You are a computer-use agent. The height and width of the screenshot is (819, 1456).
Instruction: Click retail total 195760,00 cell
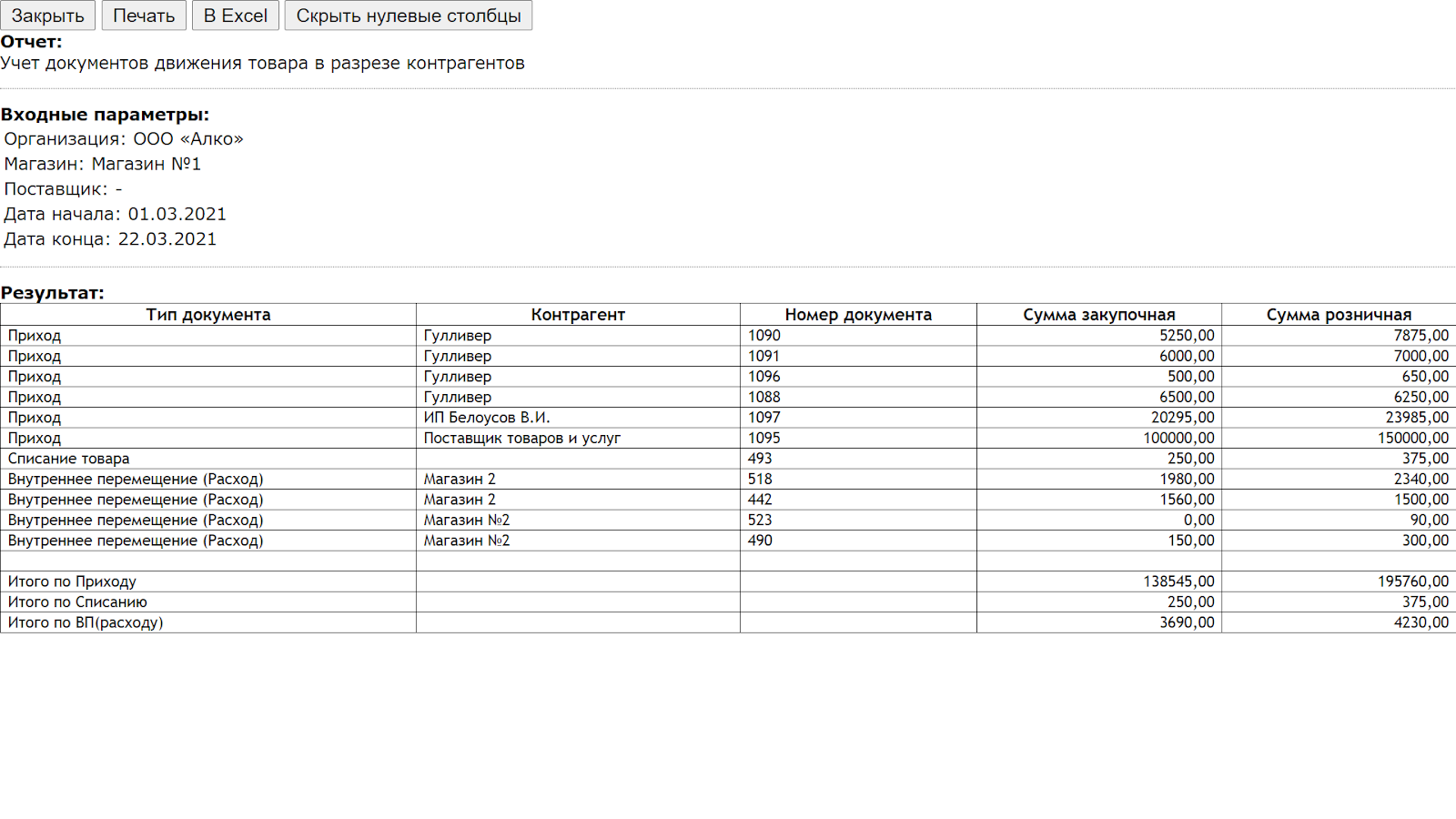(x=1412, y=581)
